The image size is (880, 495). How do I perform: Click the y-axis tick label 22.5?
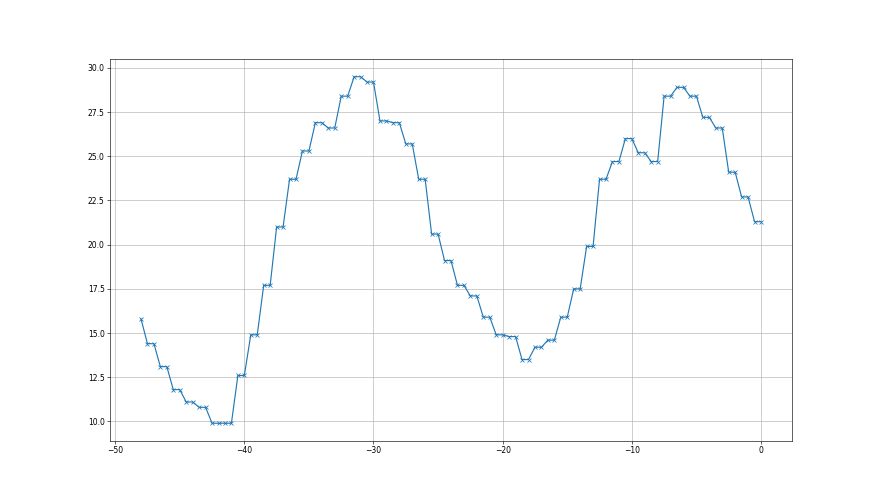[x=95, y=201]
